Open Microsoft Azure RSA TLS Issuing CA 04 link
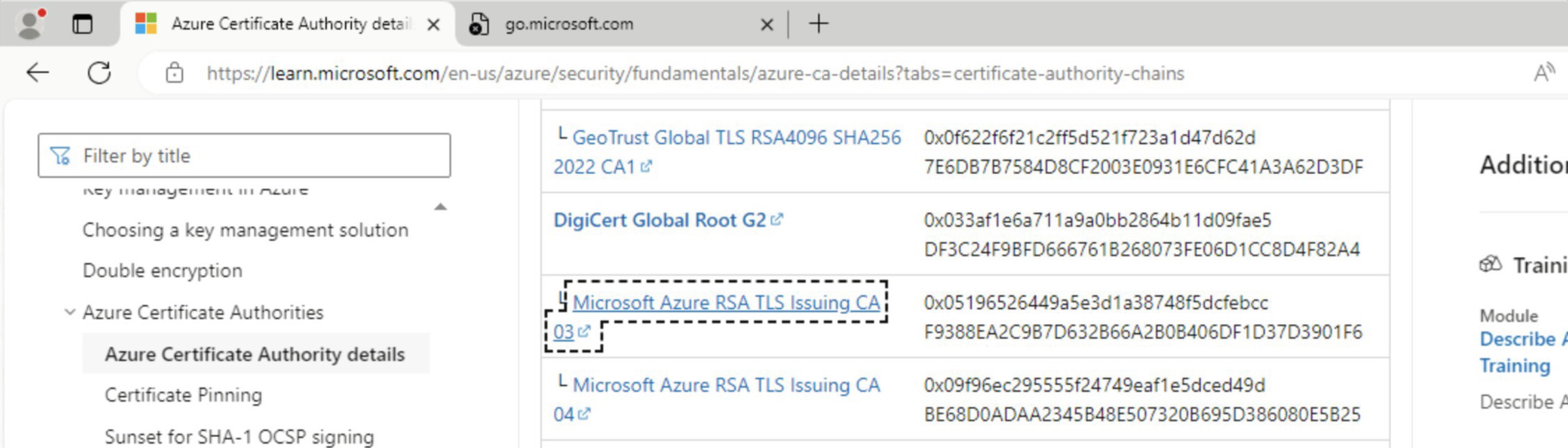This screenshot has height=448, width=1568. click(x=726, y=385)
